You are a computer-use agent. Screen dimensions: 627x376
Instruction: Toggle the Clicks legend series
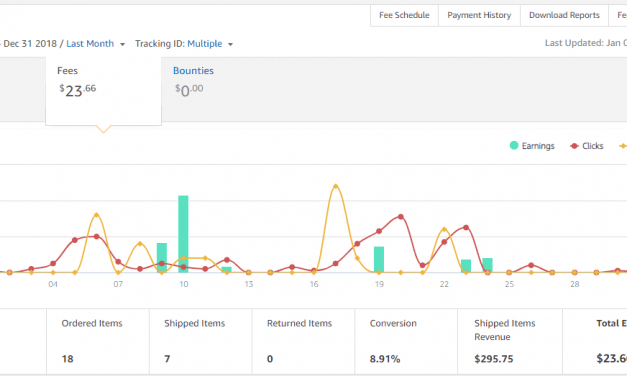tap(587, 146)
